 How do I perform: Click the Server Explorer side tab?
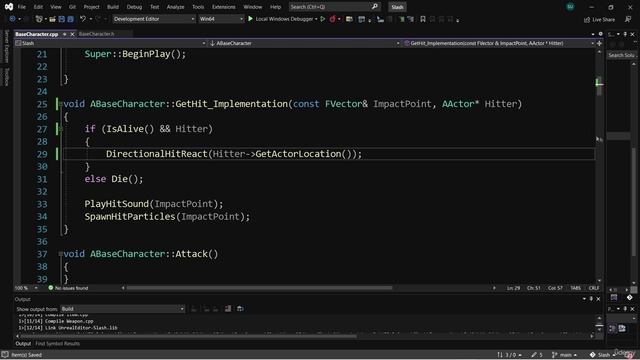pyautogui.click(x=6, y=46)
